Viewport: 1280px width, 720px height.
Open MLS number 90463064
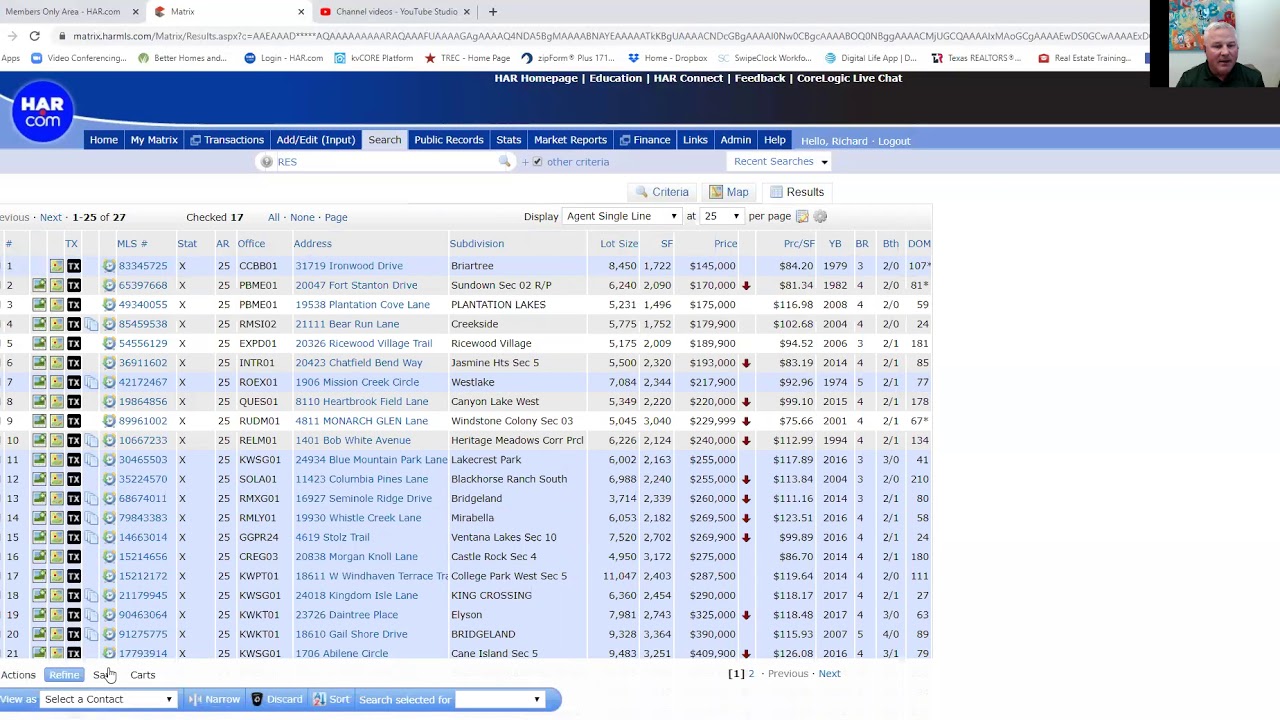[x=143, y=615]
